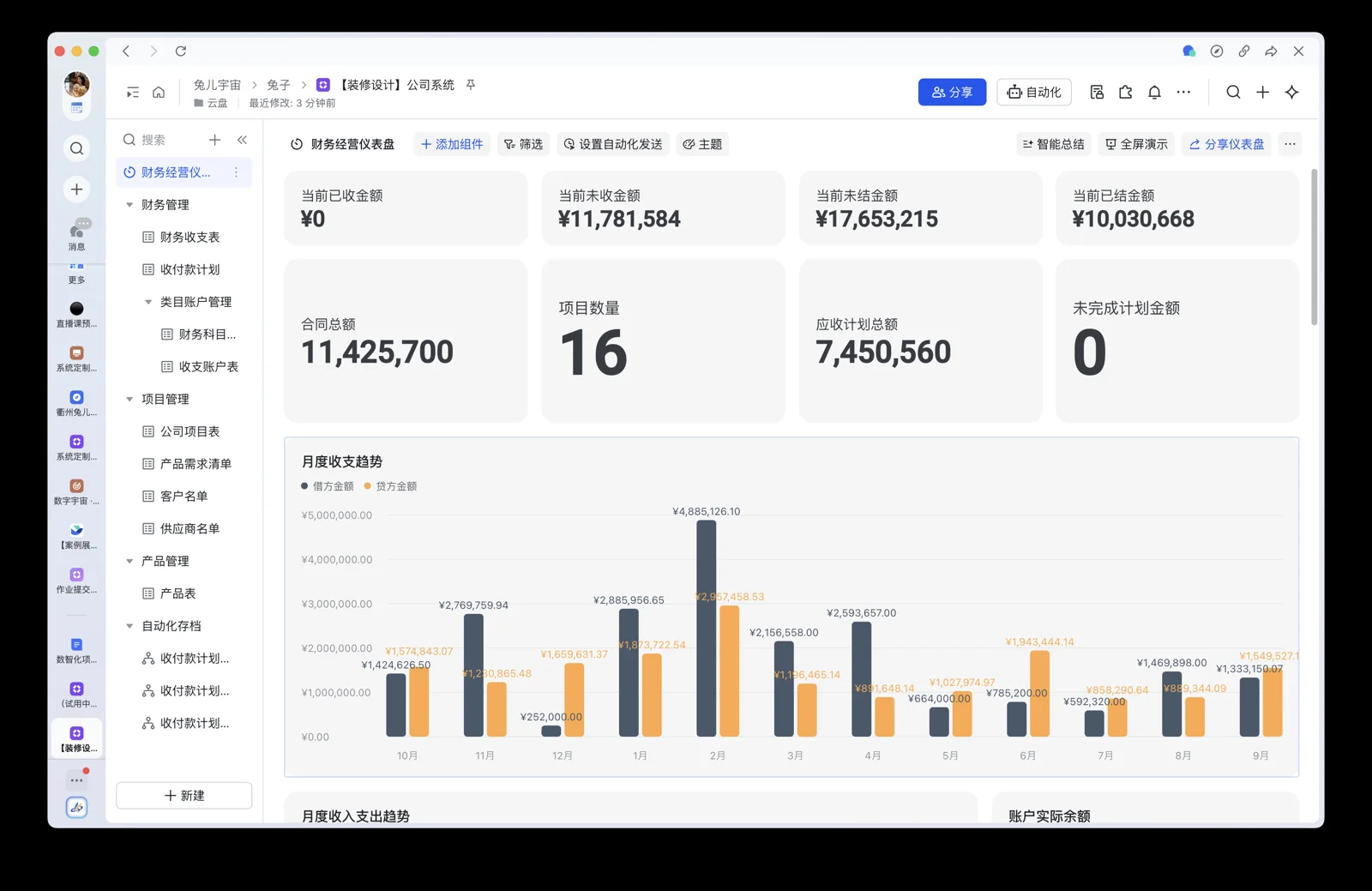Open the home icon in breadcrumb
Screen dimensions: 1372x891
(159, 93)
